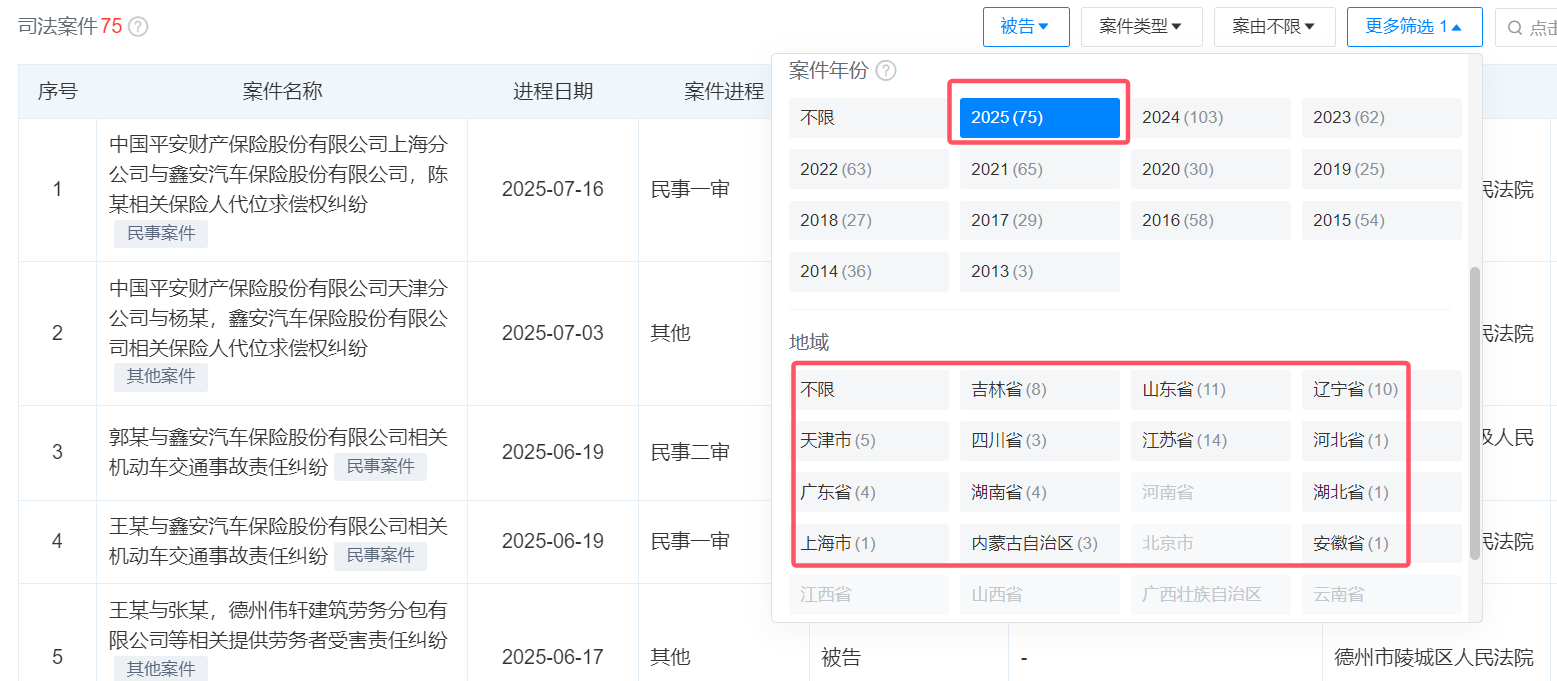Click 民事二审 in row 3
This screenshot has width=1557, height=681.
[x=690, y=452]
